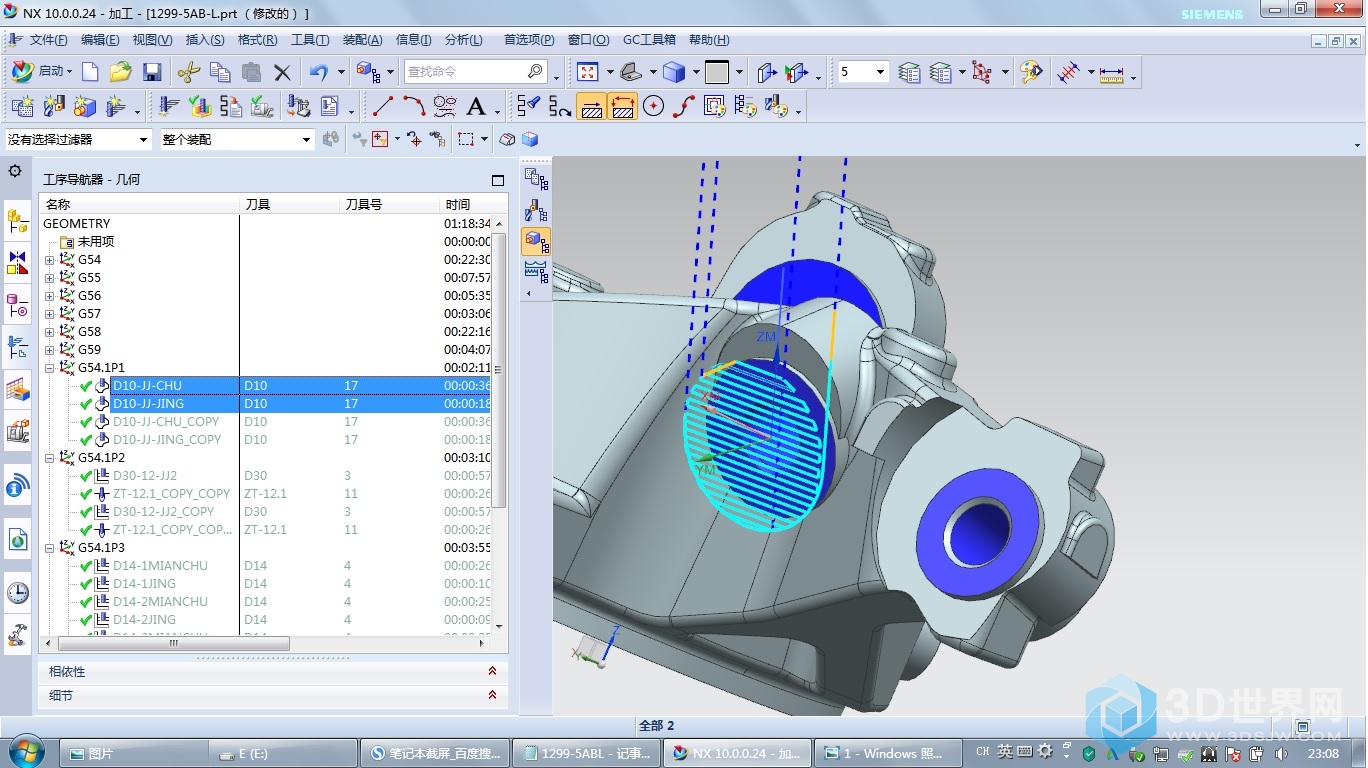Image resolution: width=1368 pixels, height=768 pixels.
Task: Click the Measure Distance ruler icon
Action: click(x=1112, y=72)
